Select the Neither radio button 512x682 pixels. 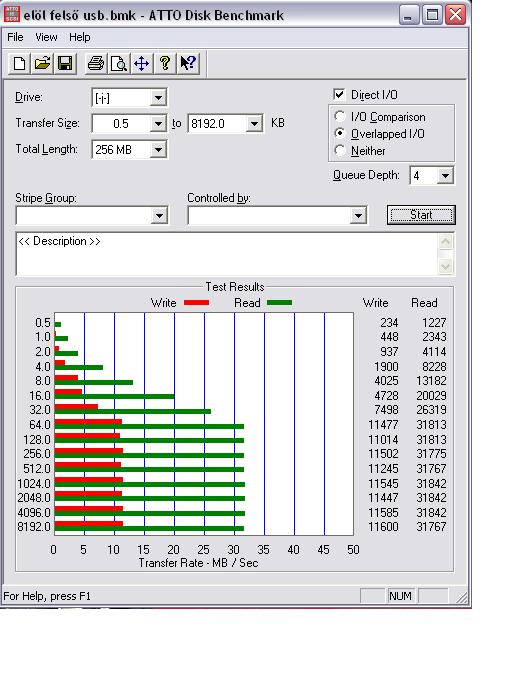(340, 150)
